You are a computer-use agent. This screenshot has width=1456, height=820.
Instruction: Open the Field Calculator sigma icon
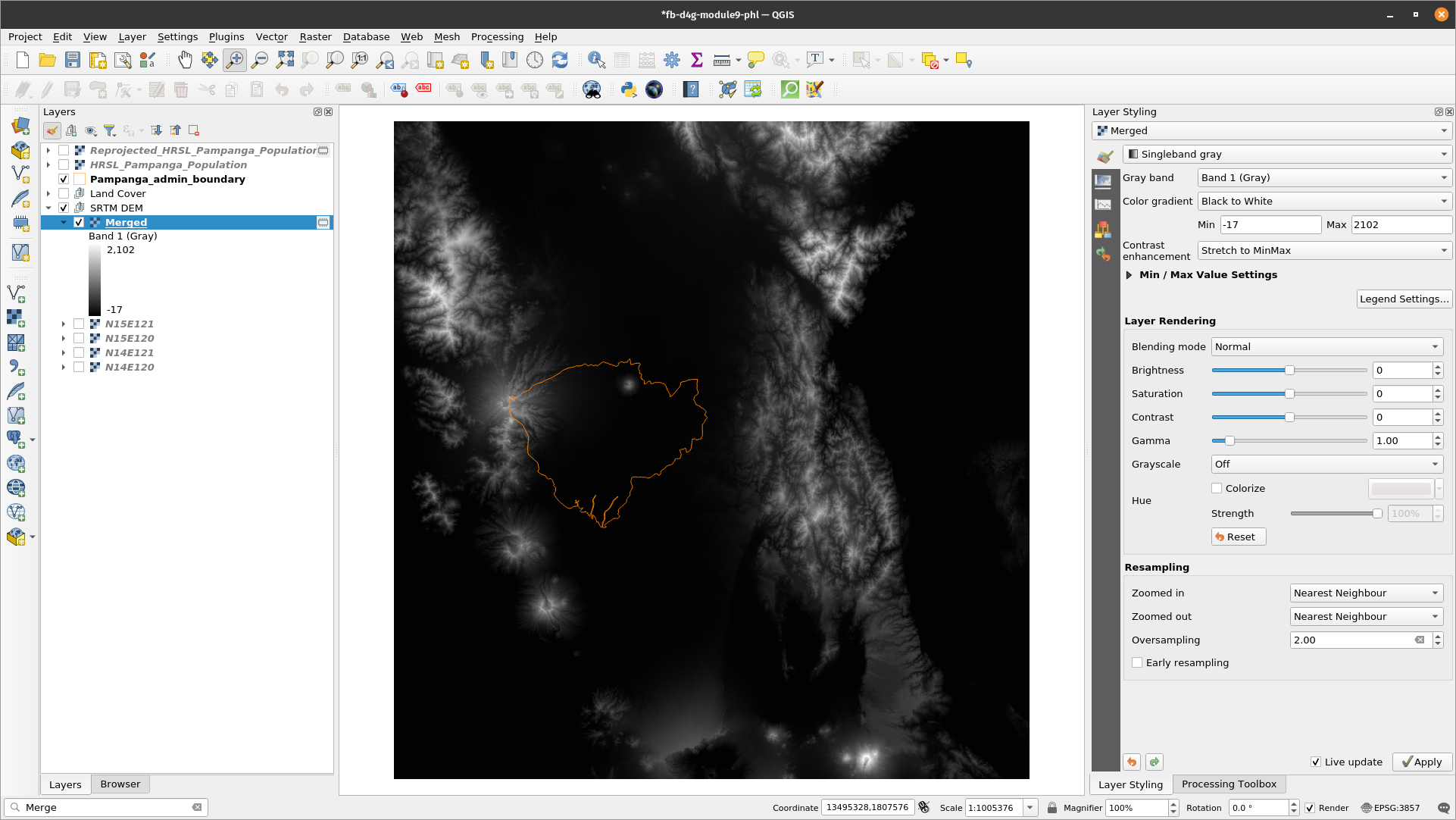coord(697,60)
